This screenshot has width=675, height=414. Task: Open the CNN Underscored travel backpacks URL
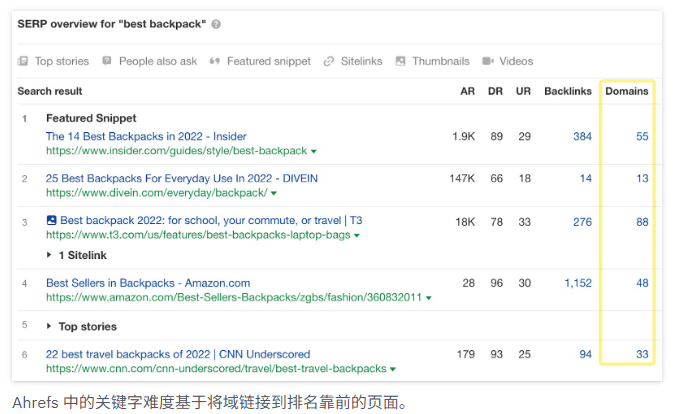216,369
